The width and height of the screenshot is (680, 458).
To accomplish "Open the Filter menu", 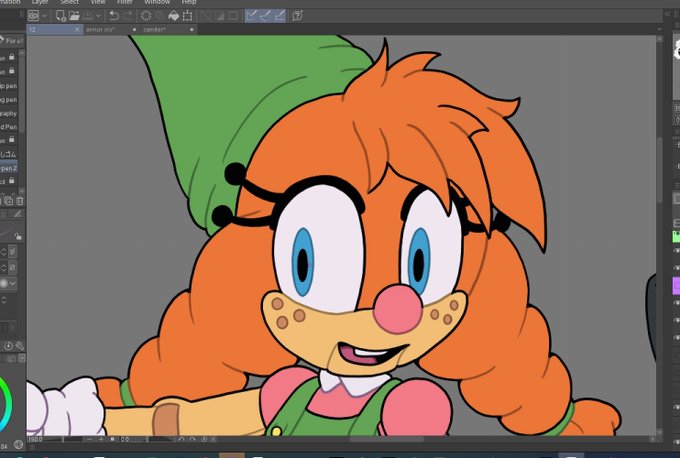I will tap(125, 2).
